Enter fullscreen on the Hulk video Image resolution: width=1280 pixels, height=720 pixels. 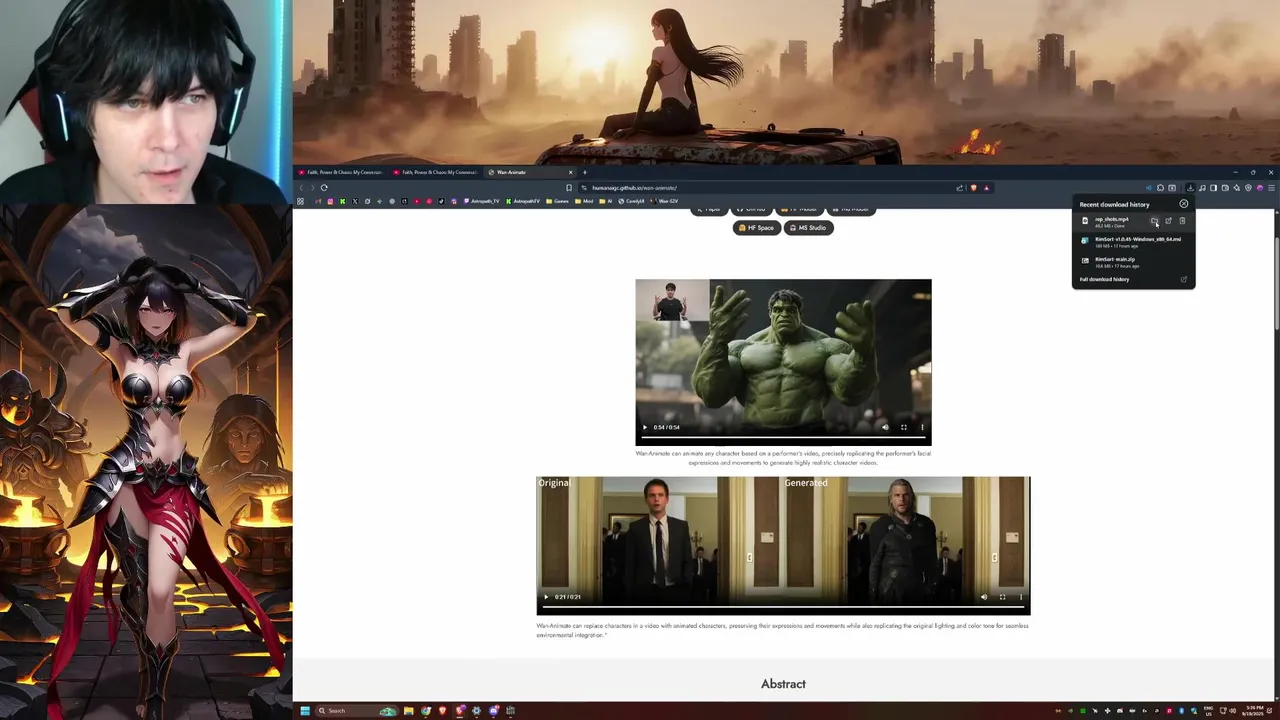(904, 427)
